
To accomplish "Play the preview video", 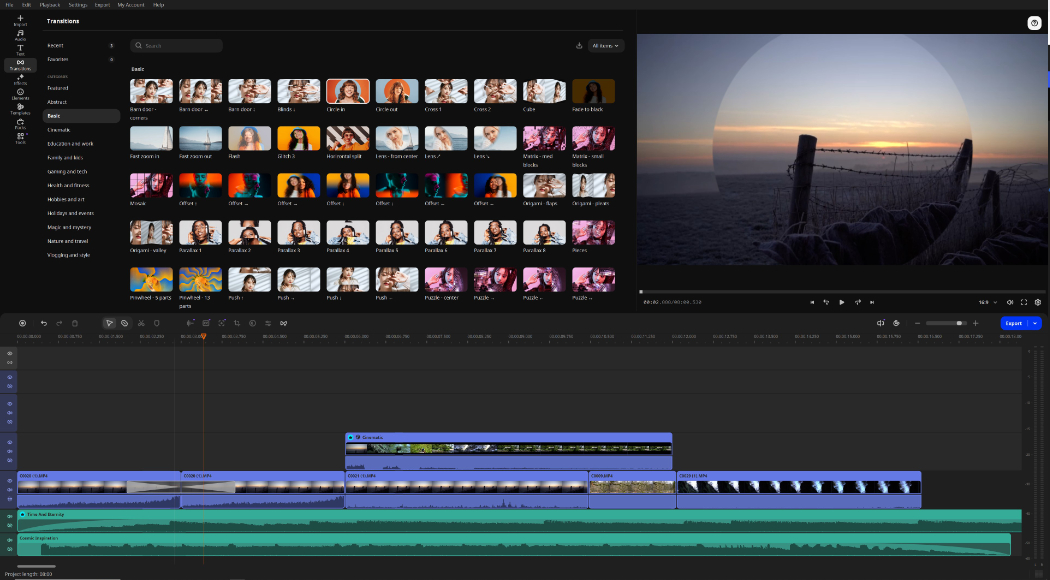I will click(842, 302).
